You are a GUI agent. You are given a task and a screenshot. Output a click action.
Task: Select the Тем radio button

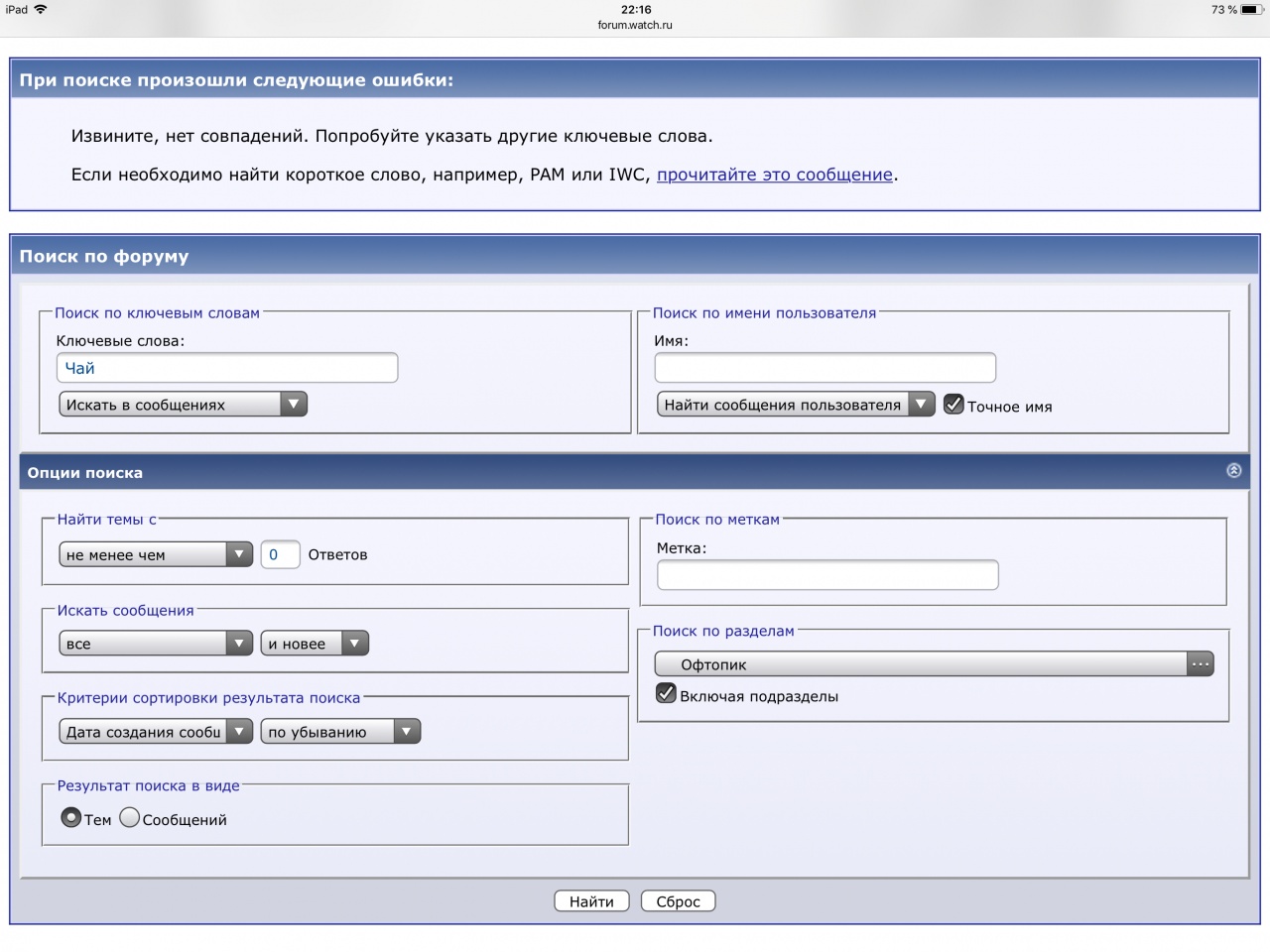pyautogui.click(x=71, y=818)
